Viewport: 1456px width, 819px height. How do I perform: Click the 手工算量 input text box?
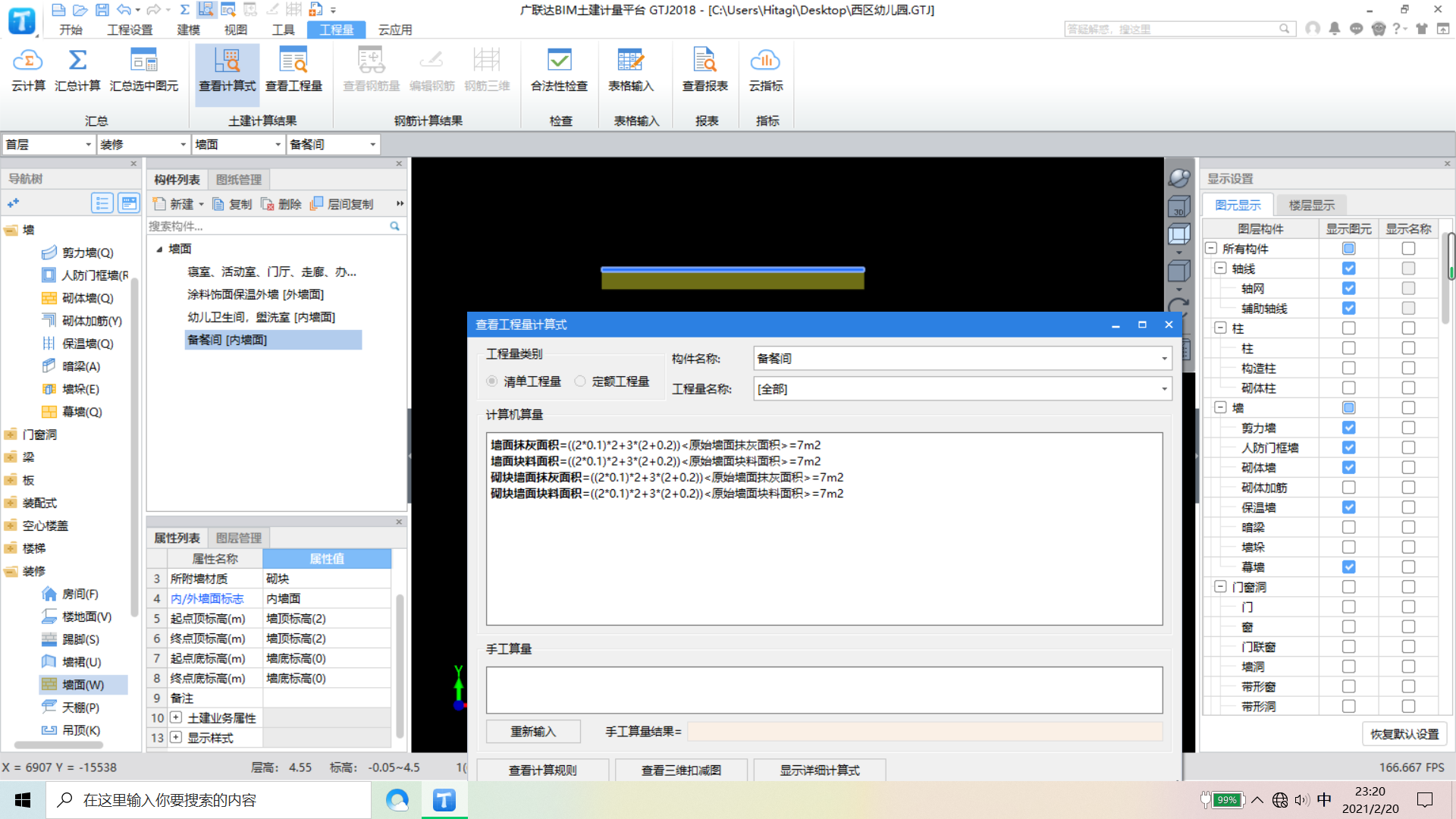point(824,689)
